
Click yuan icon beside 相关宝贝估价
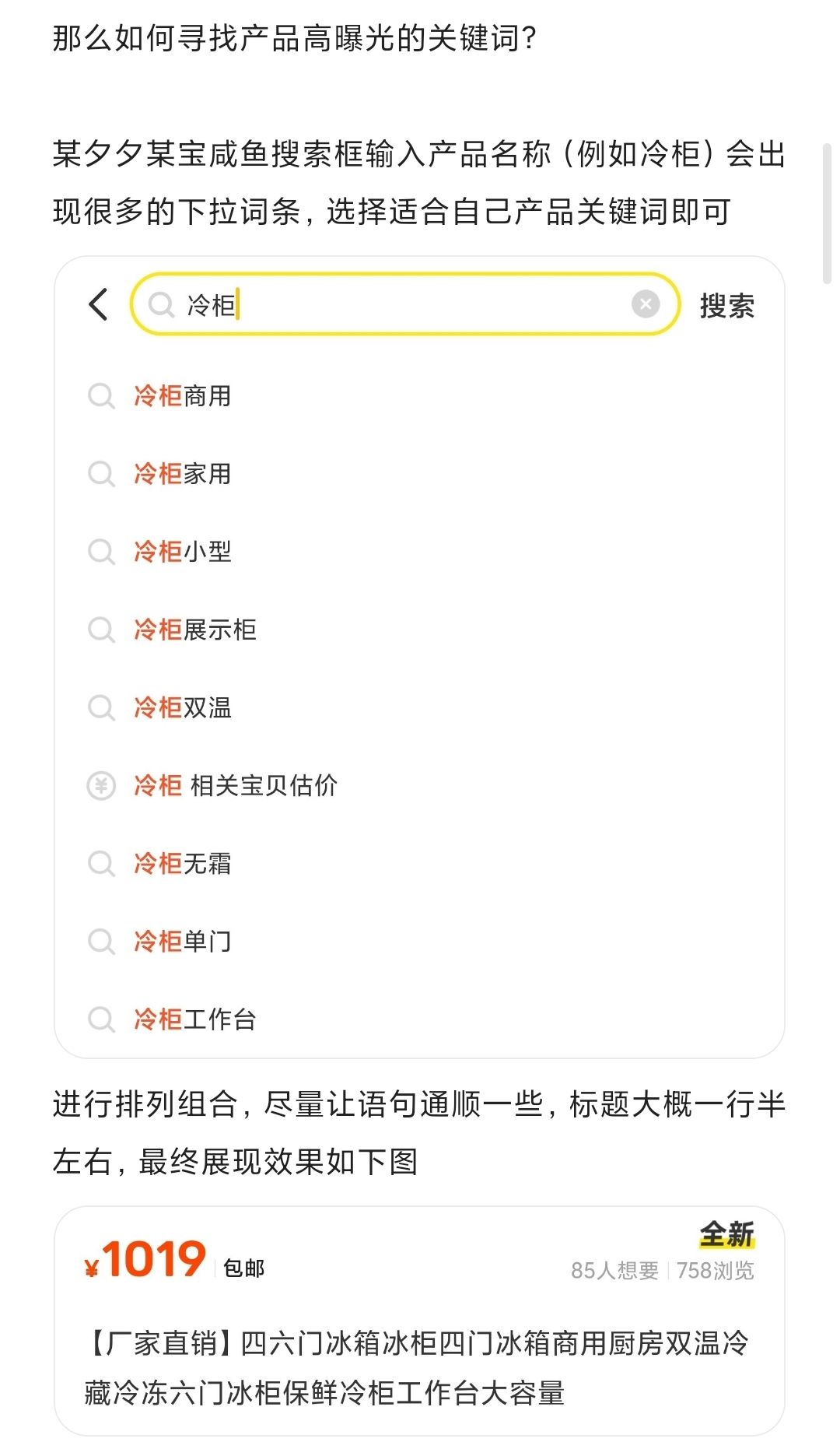[101, 786]
